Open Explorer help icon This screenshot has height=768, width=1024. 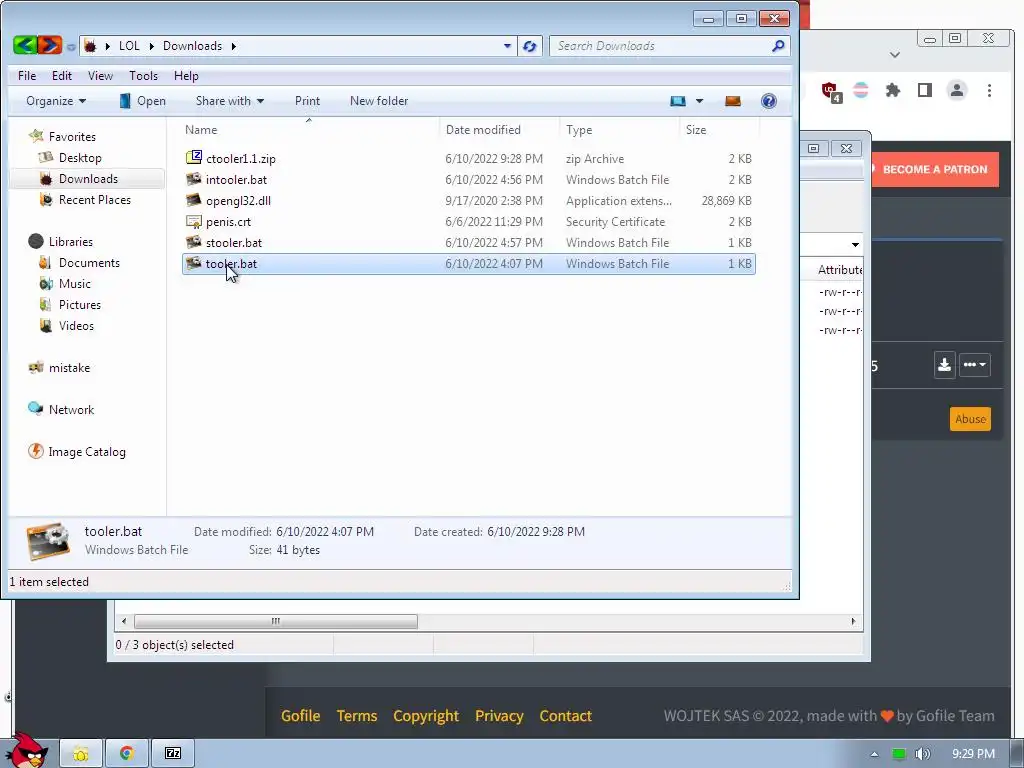point(769,101)
